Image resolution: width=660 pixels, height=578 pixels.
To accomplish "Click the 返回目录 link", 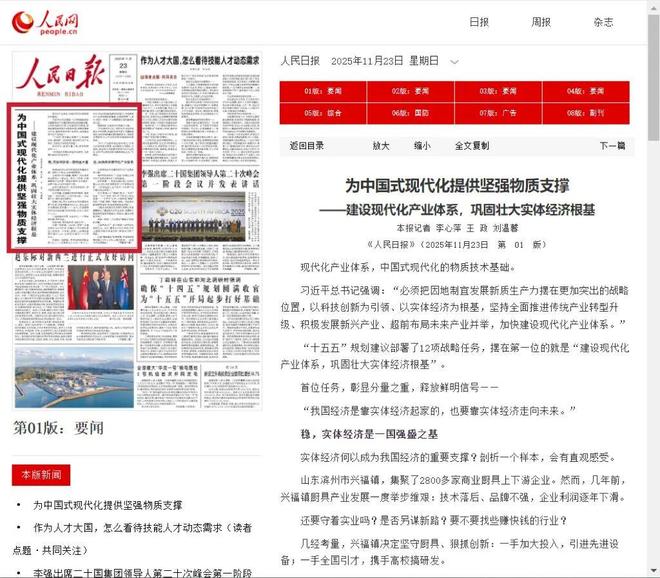I will [306, 146].
